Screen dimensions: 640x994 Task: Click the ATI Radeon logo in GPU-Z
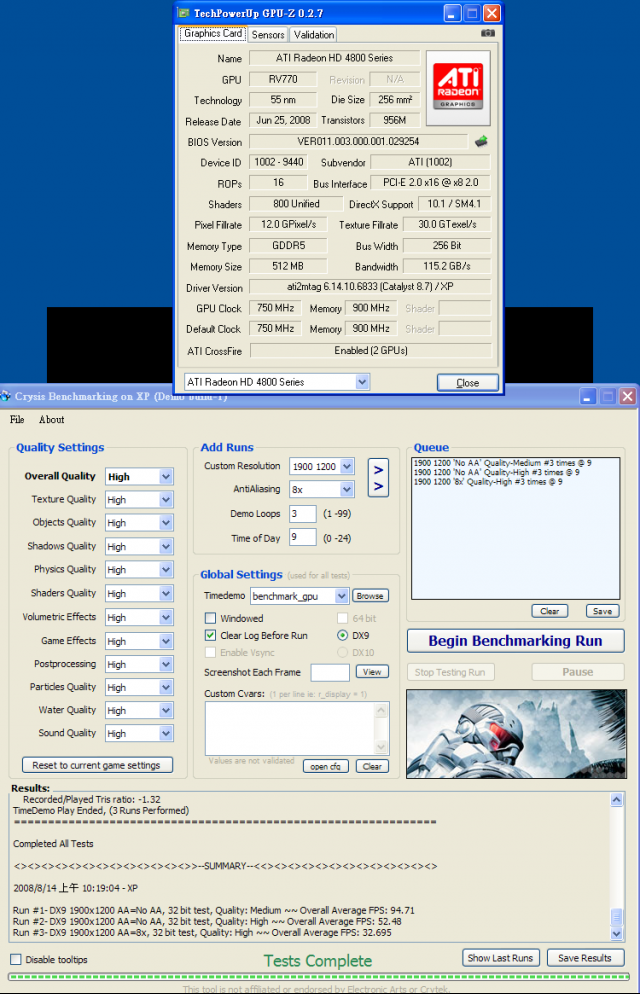458,87
